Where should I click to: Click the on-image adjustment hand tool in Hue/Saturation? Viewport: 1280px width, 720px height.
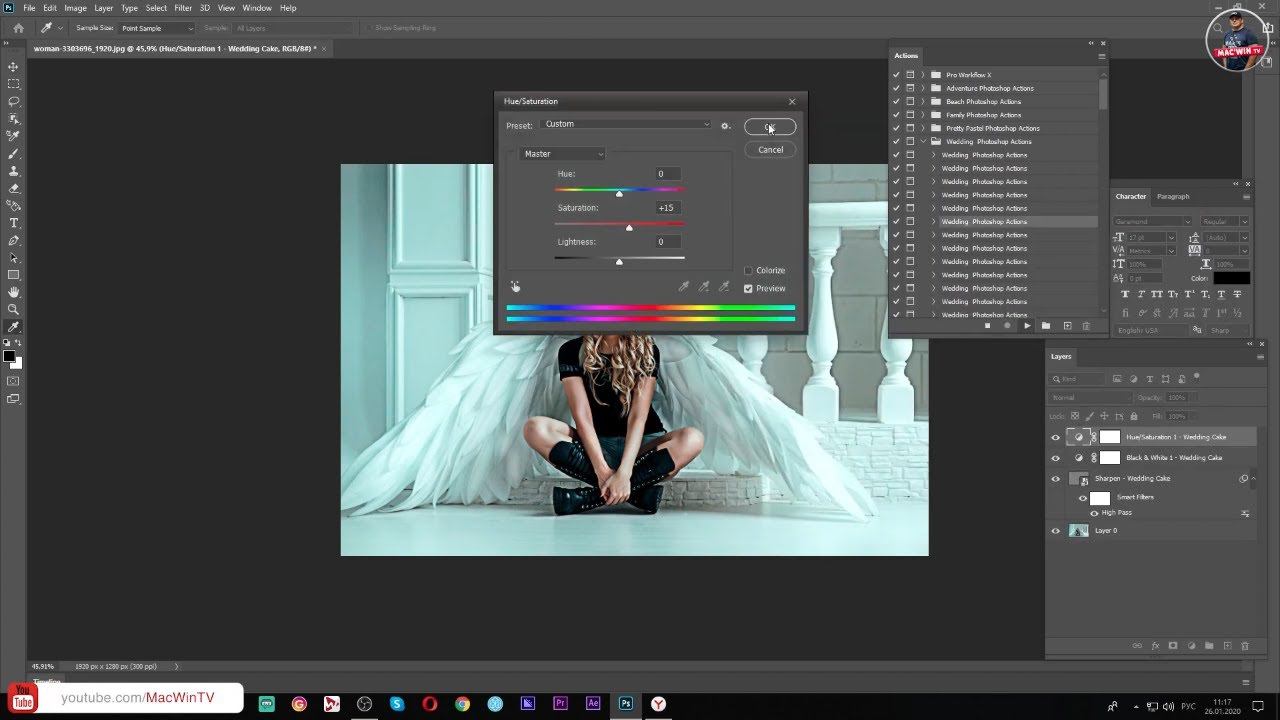[x=515, y=287]
